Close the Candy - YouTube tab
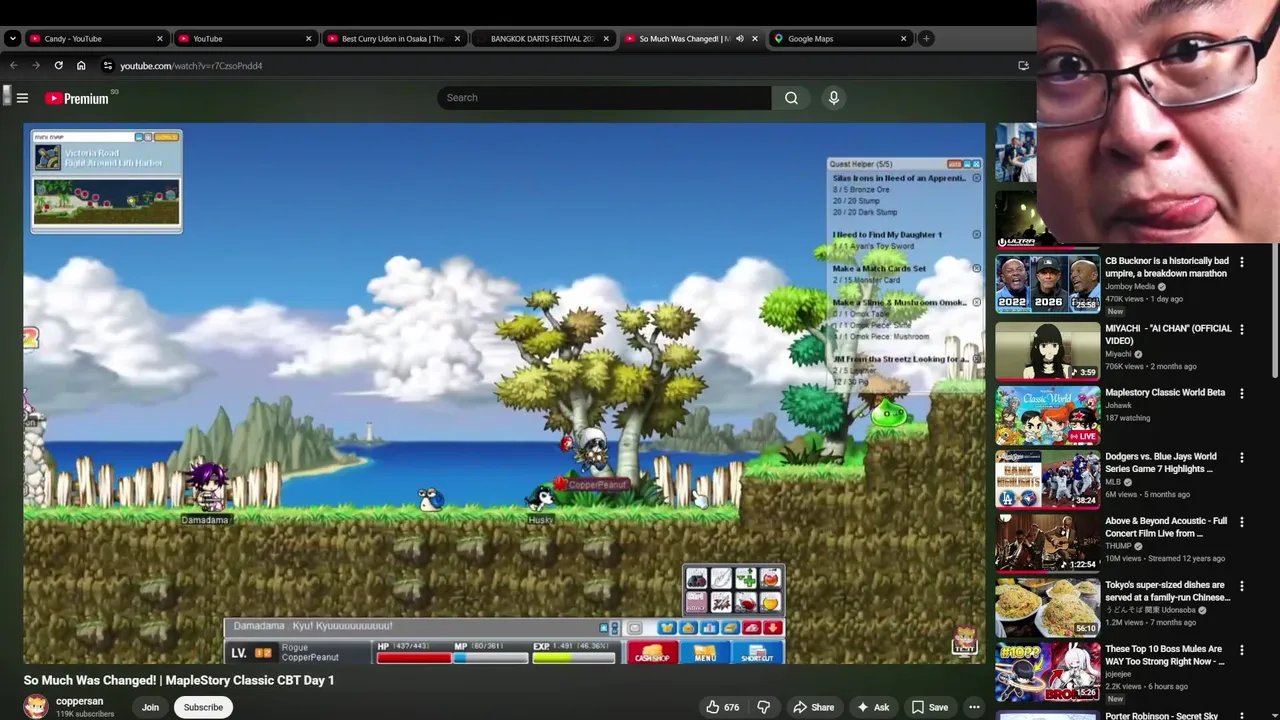The image size is (1280, 720). tap(159, 39)
